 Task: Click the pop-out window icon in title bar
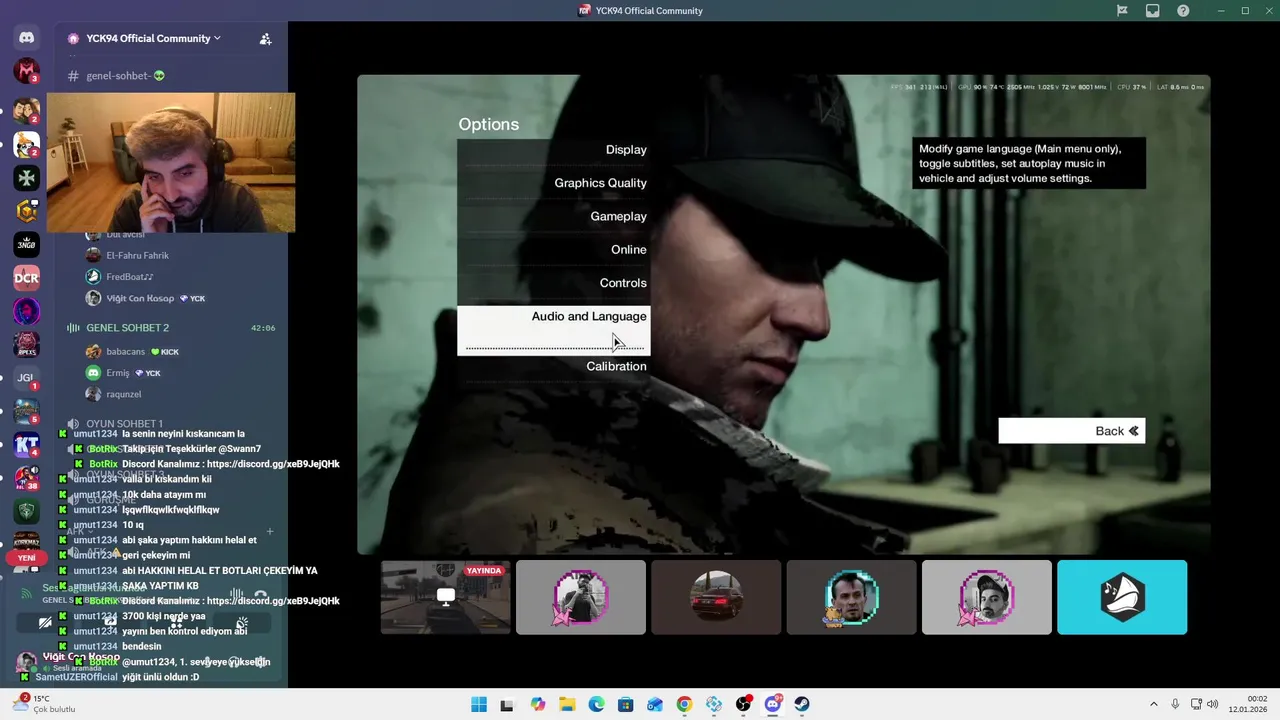pyautogui.click(x=1153, y=11)
